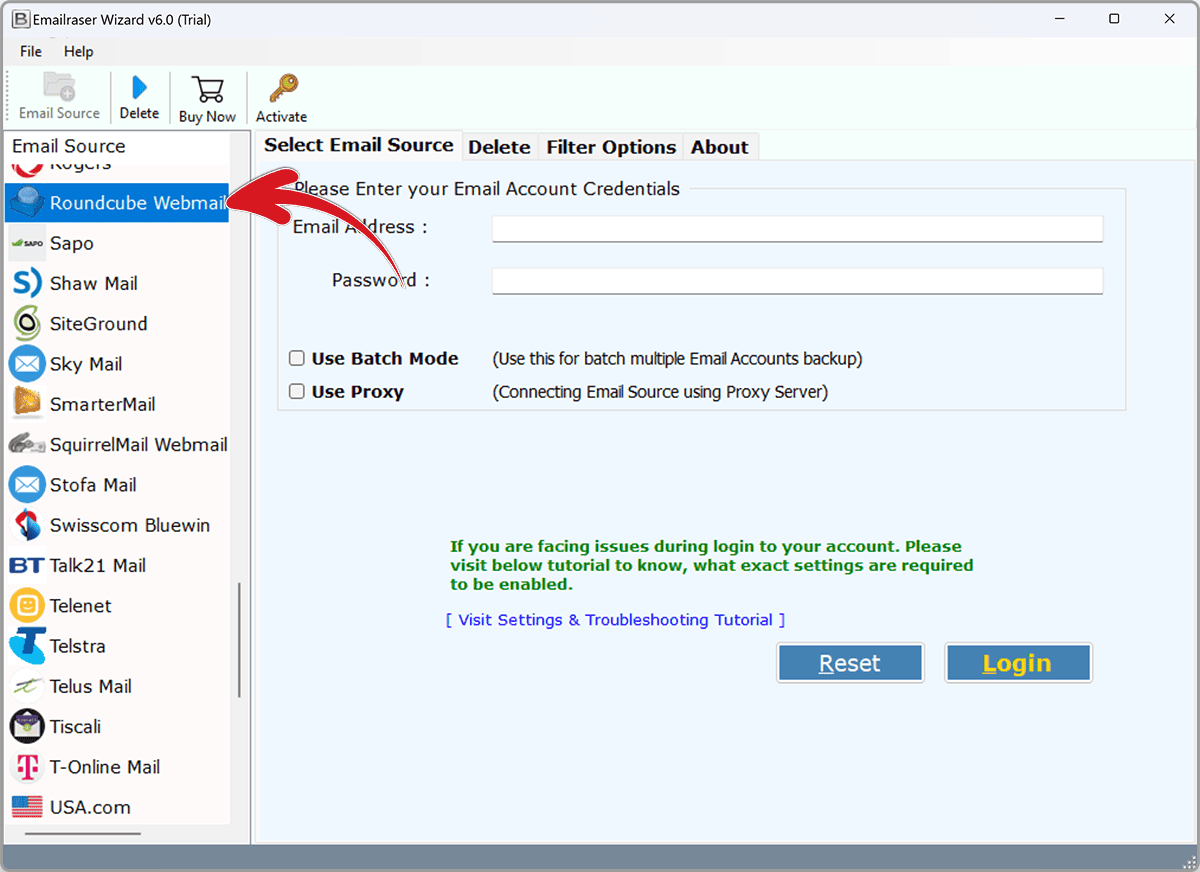Screen dimensions: 1200x872
Task: Select the 'Sapo' text label
Action: tap(72, 243)
